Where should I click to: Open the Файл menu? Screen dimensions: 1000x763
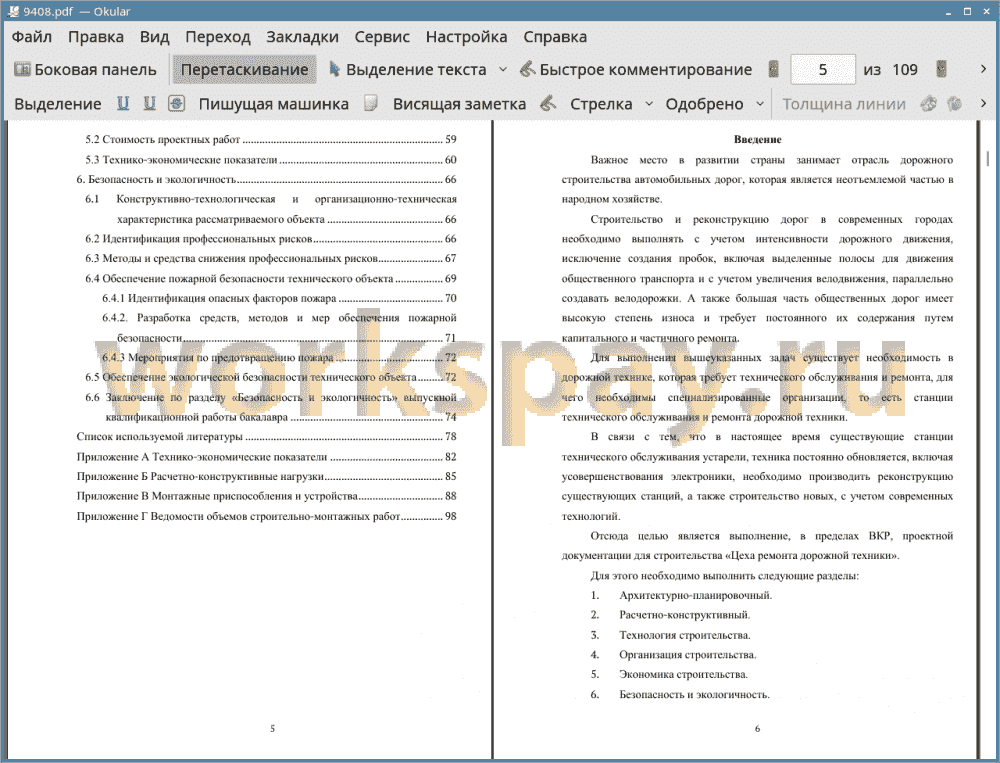(x=32, y=37)
